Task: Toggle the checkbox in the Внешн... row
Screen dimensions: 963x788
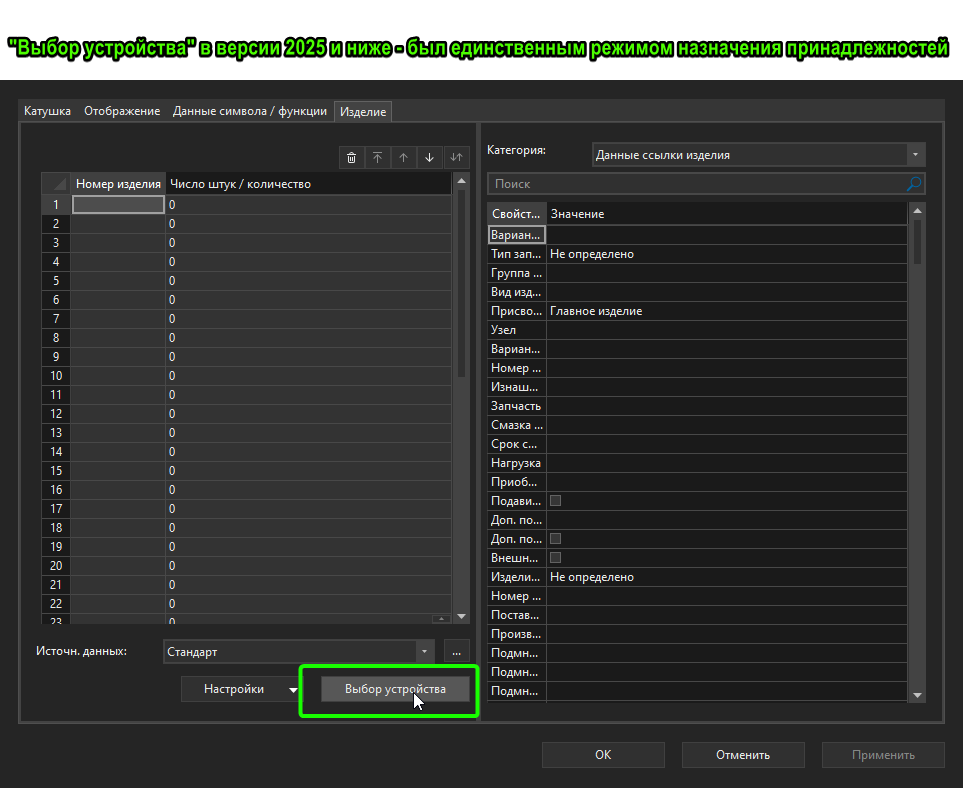Action: coord(555,558)
